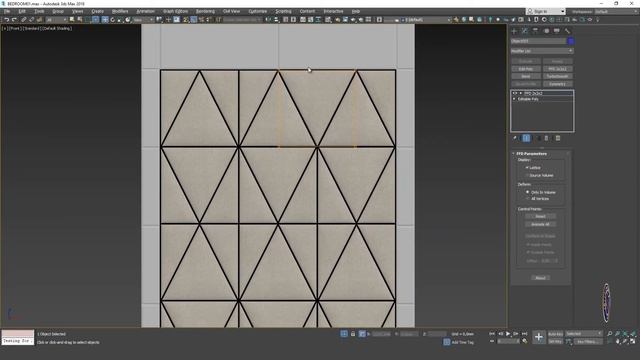Image resolution: width=640 pixels, height=360 pixels.
Task: Click the Bend modifier button
Action: [x=526, y=76]
